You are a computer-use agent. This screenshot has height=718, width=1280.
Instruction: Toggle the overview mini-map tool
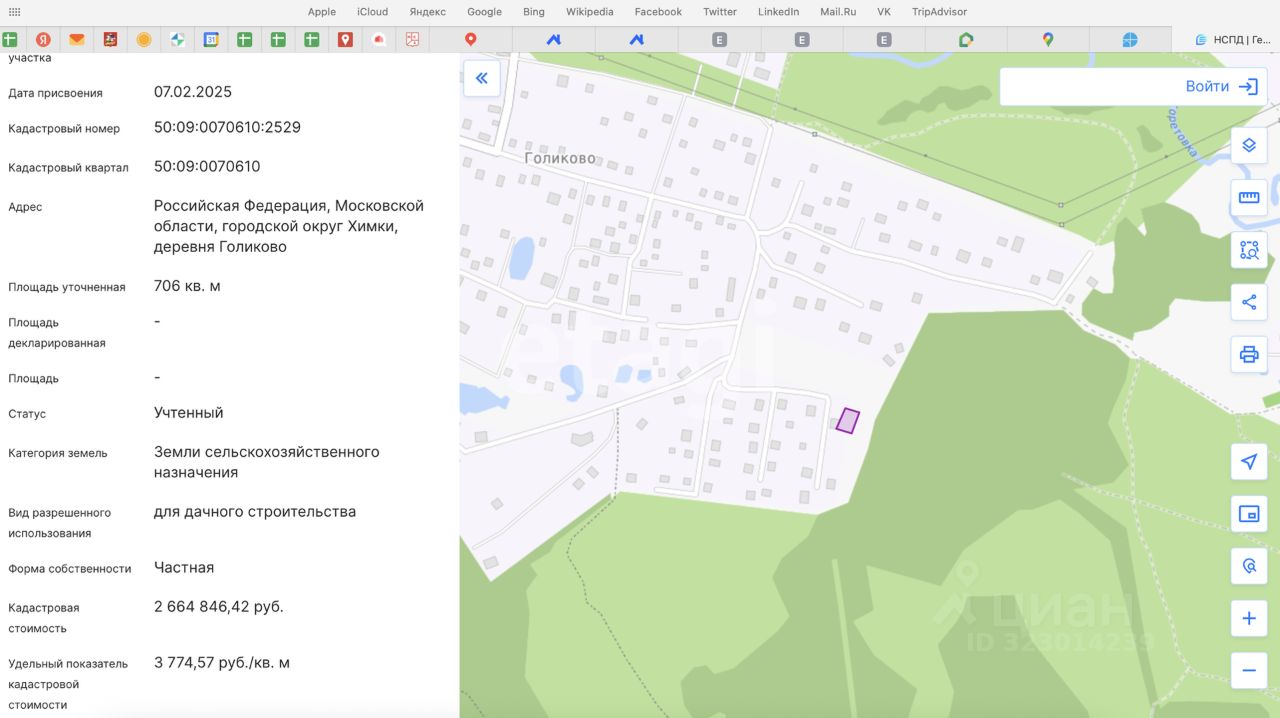1248,514
